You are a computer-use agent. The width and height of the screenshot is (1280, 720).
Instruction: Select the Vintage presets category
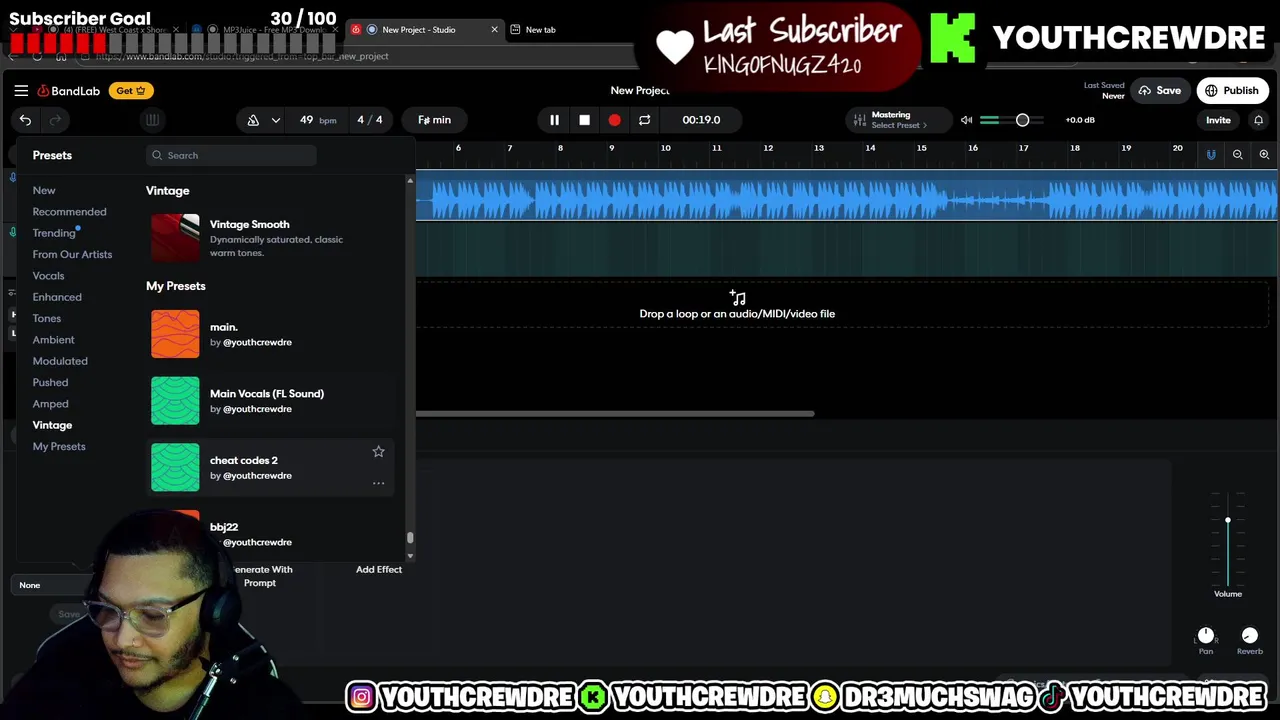point(52,425)
